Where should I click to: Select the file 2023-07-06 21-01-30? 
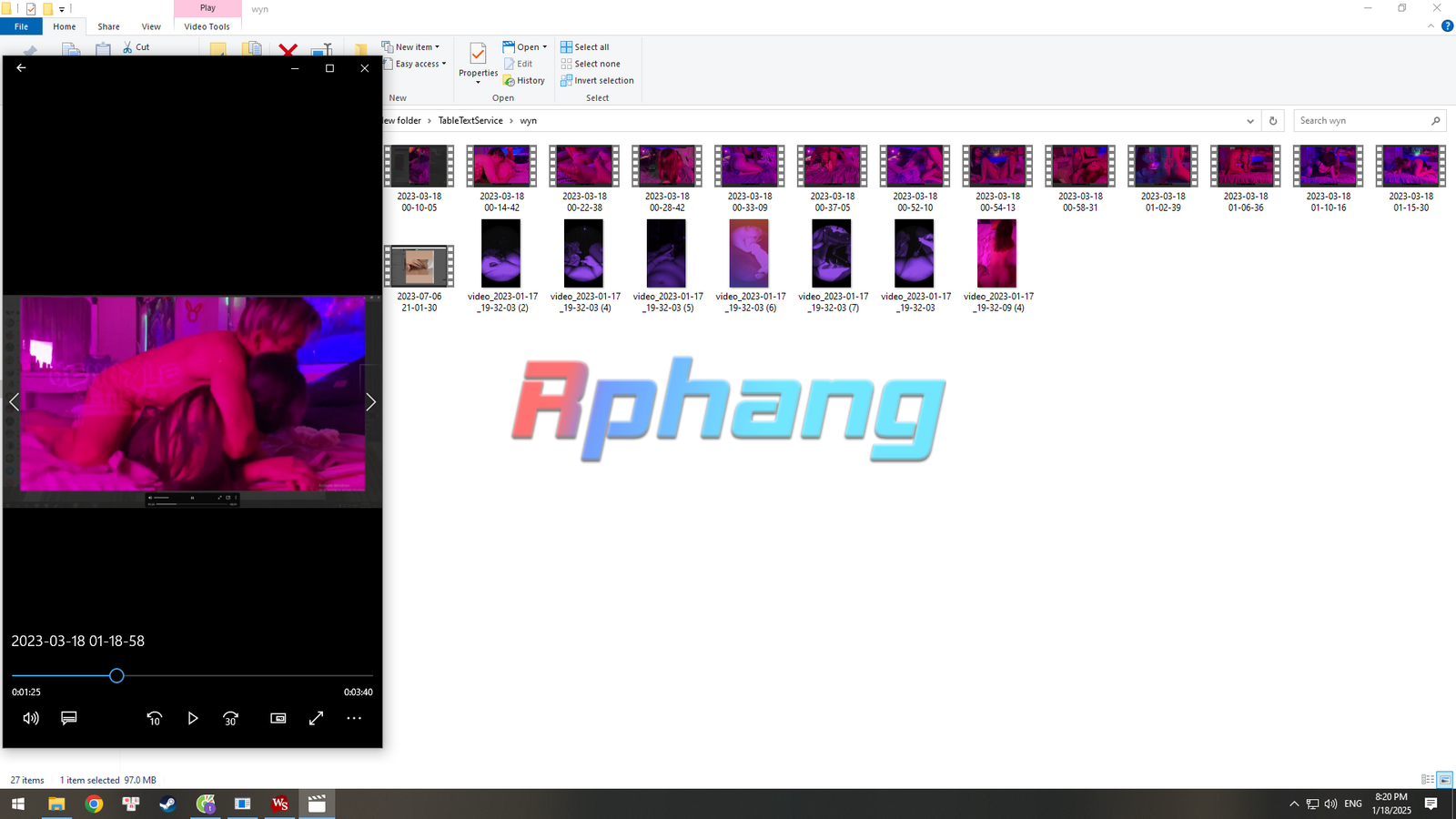point(420,279)
